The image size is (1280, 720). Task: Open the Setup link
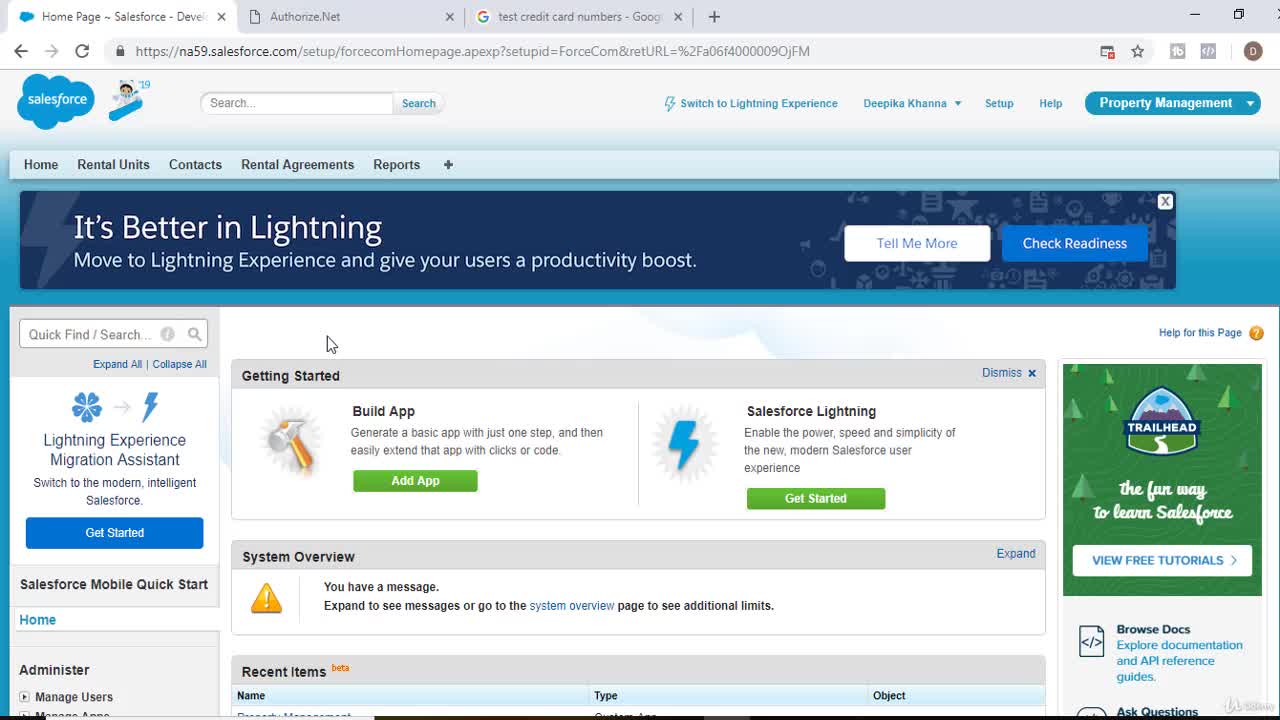(999, 103)
